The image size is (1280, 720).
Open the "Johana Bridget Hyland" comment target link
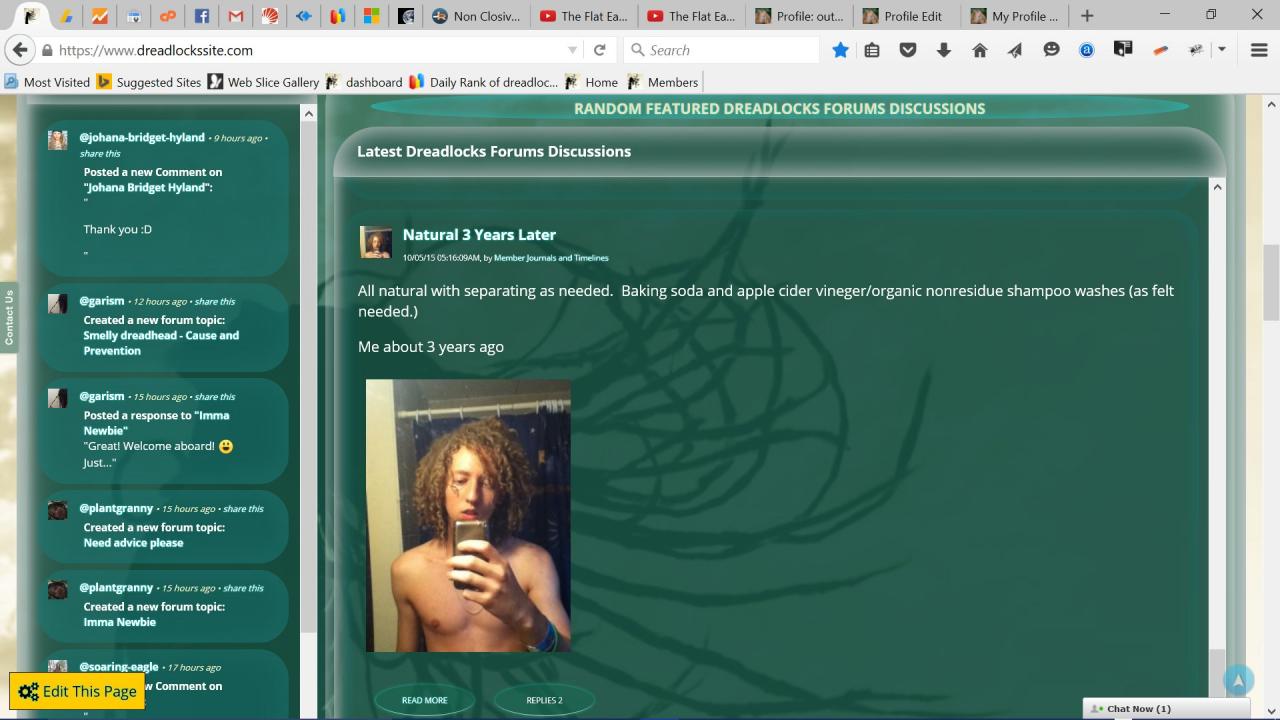148,187
